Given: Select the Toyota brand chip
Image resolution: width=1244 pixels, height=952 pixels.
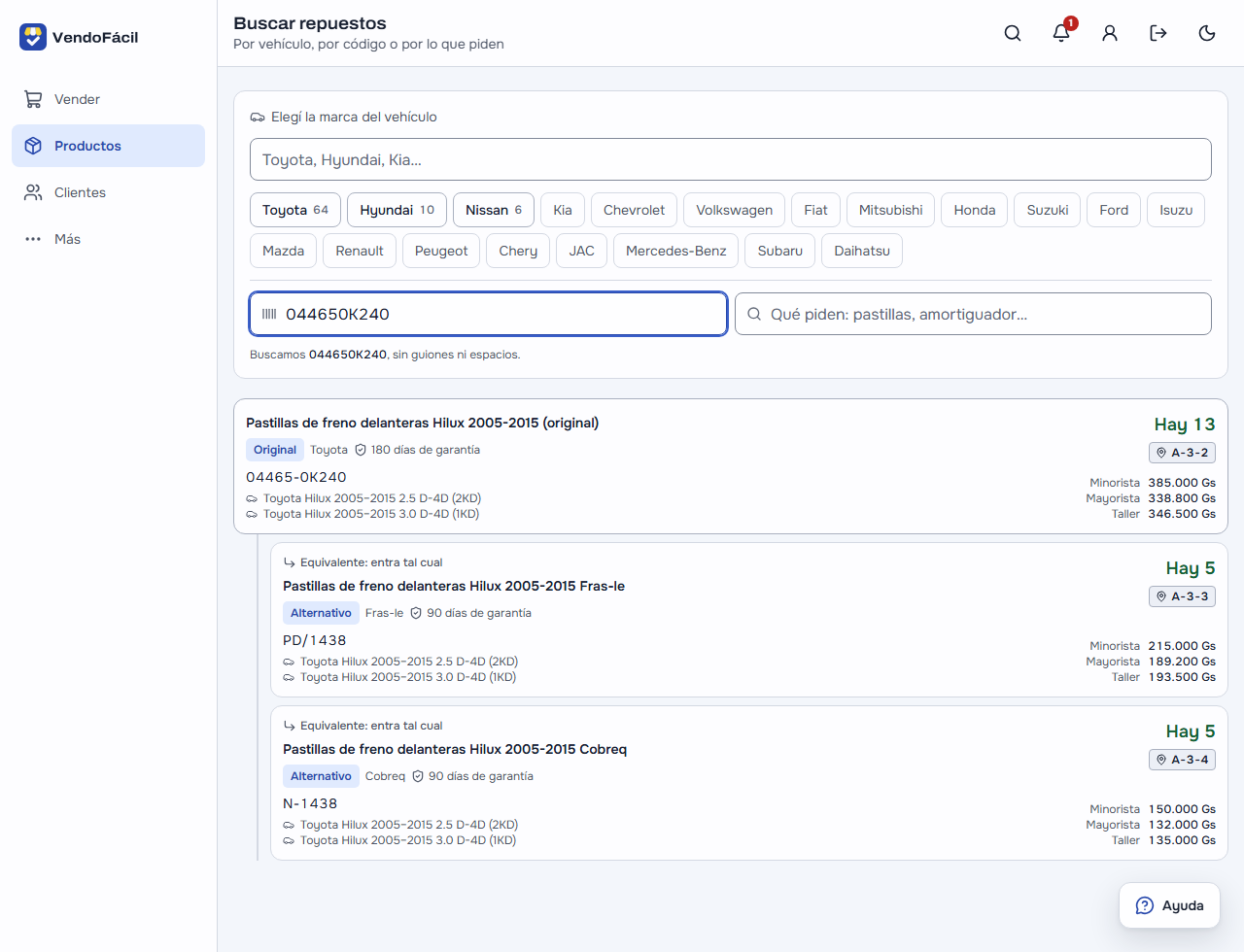Looking at the screenshot, I should [x=295, y=210].
